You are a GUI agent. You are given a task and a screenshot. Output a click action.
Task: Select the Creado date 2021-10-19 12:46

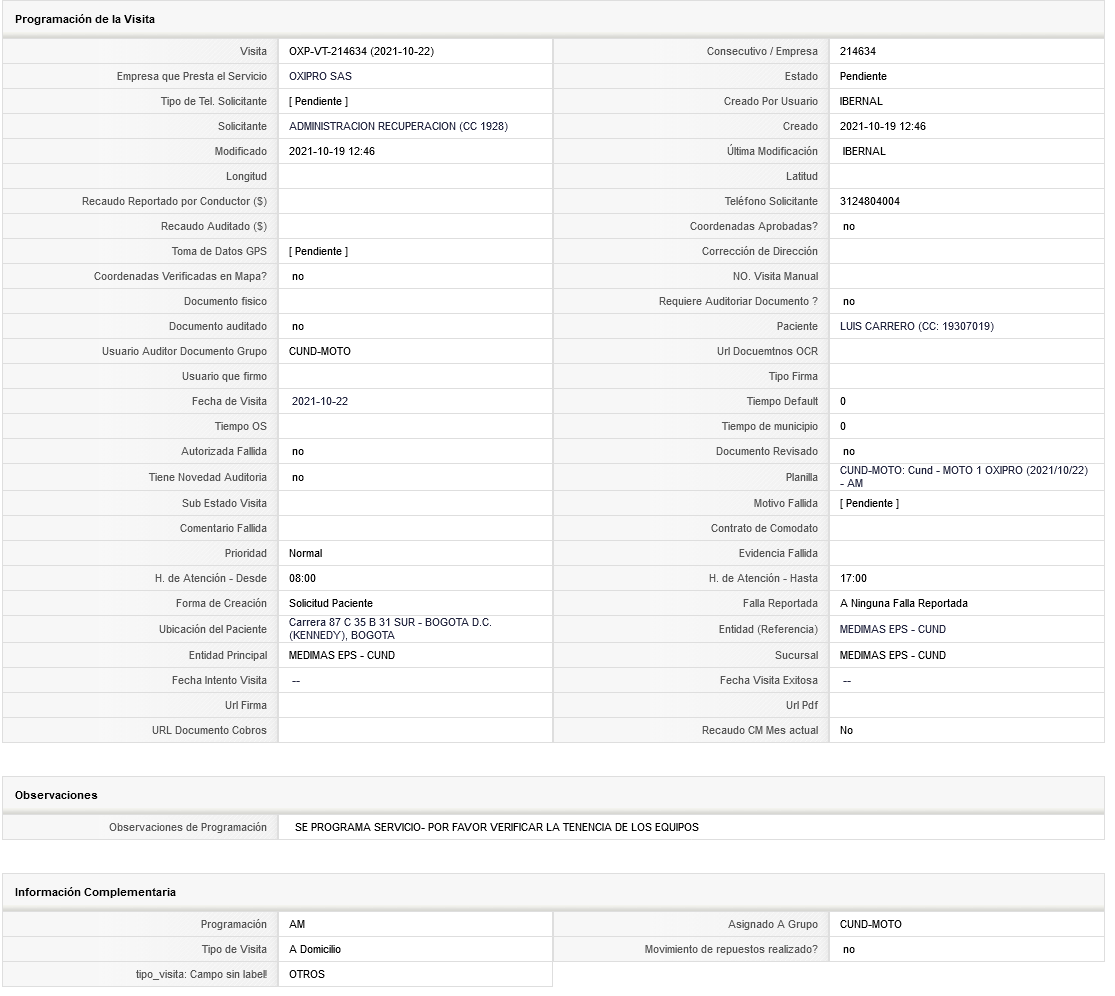pos(882,126)
